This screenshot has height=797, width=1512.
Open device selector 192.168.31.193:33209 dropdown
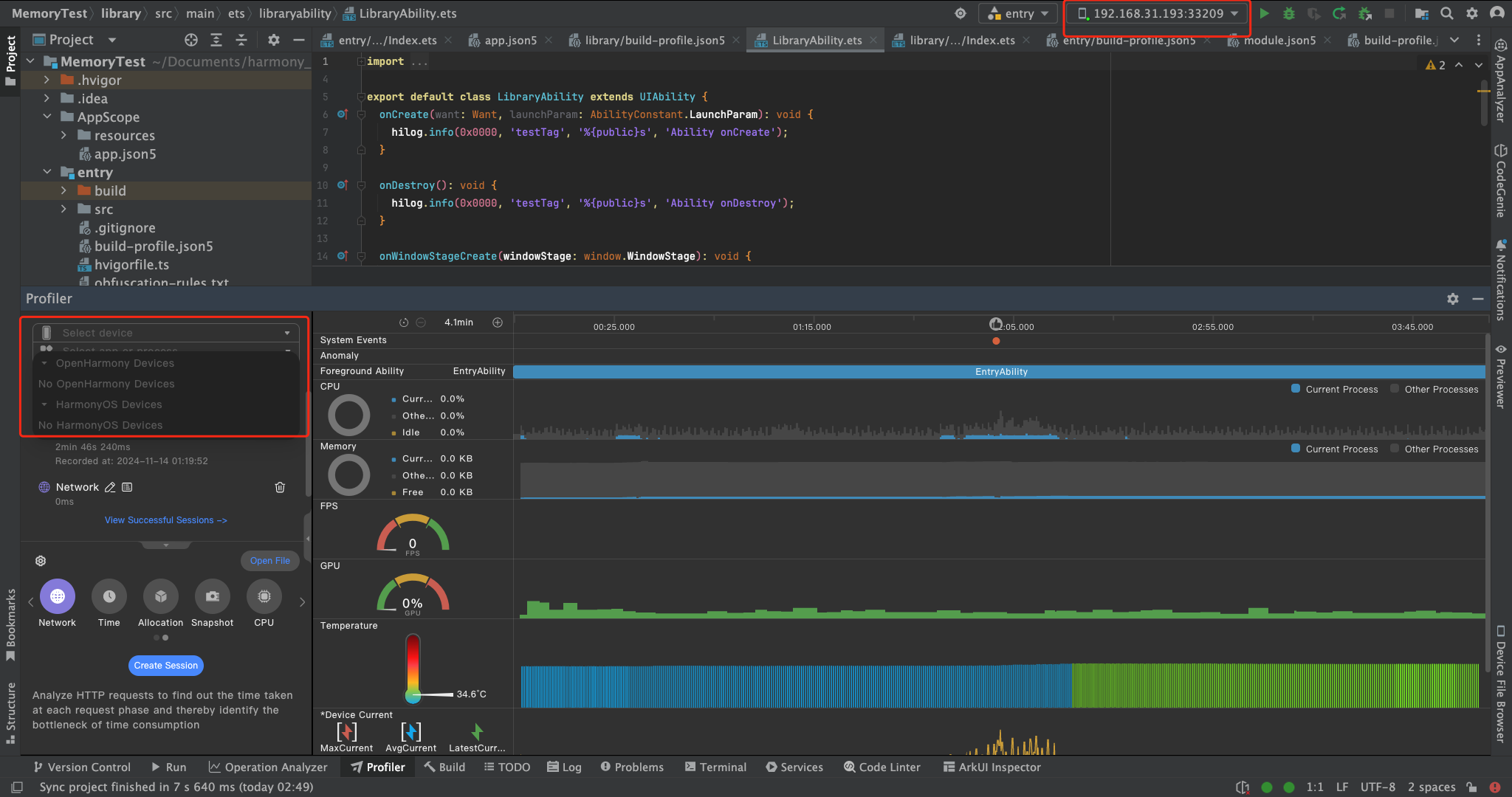pos(1157,13)
